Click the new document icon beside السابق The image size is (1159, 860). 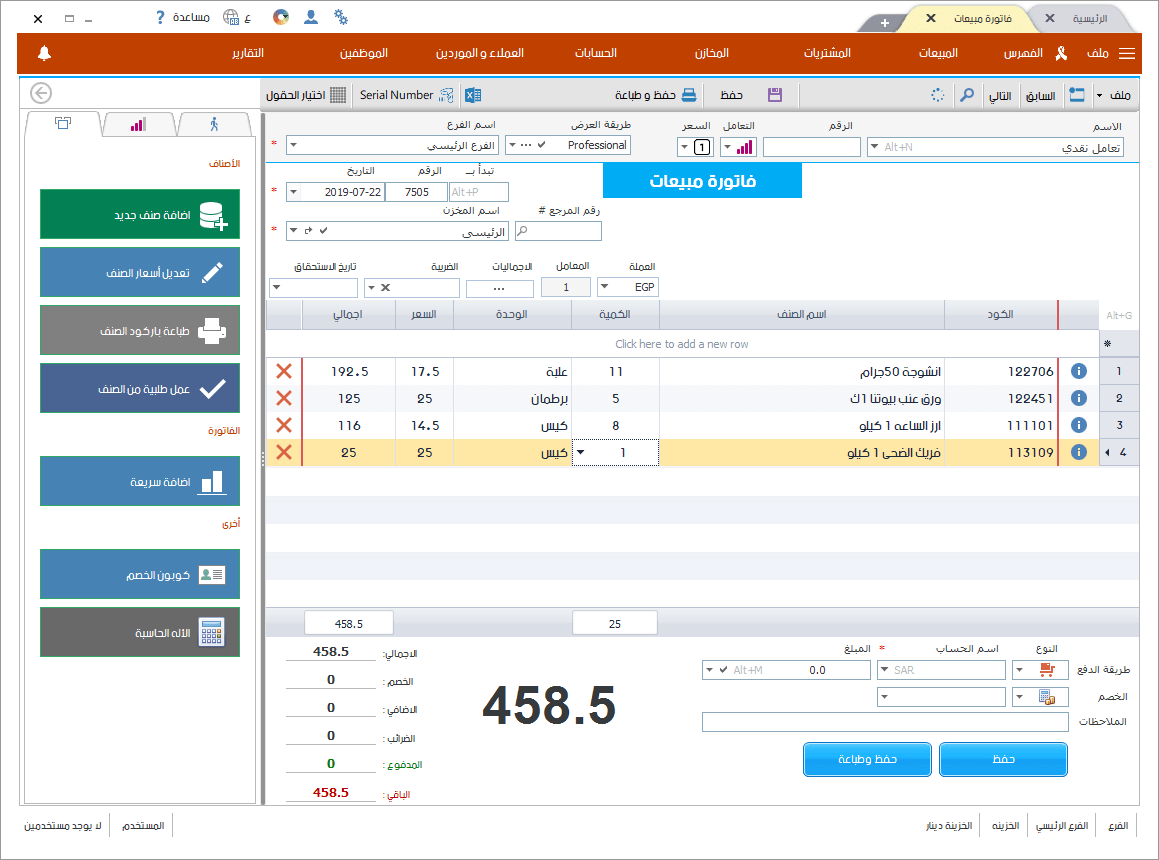pos(1077,95)
